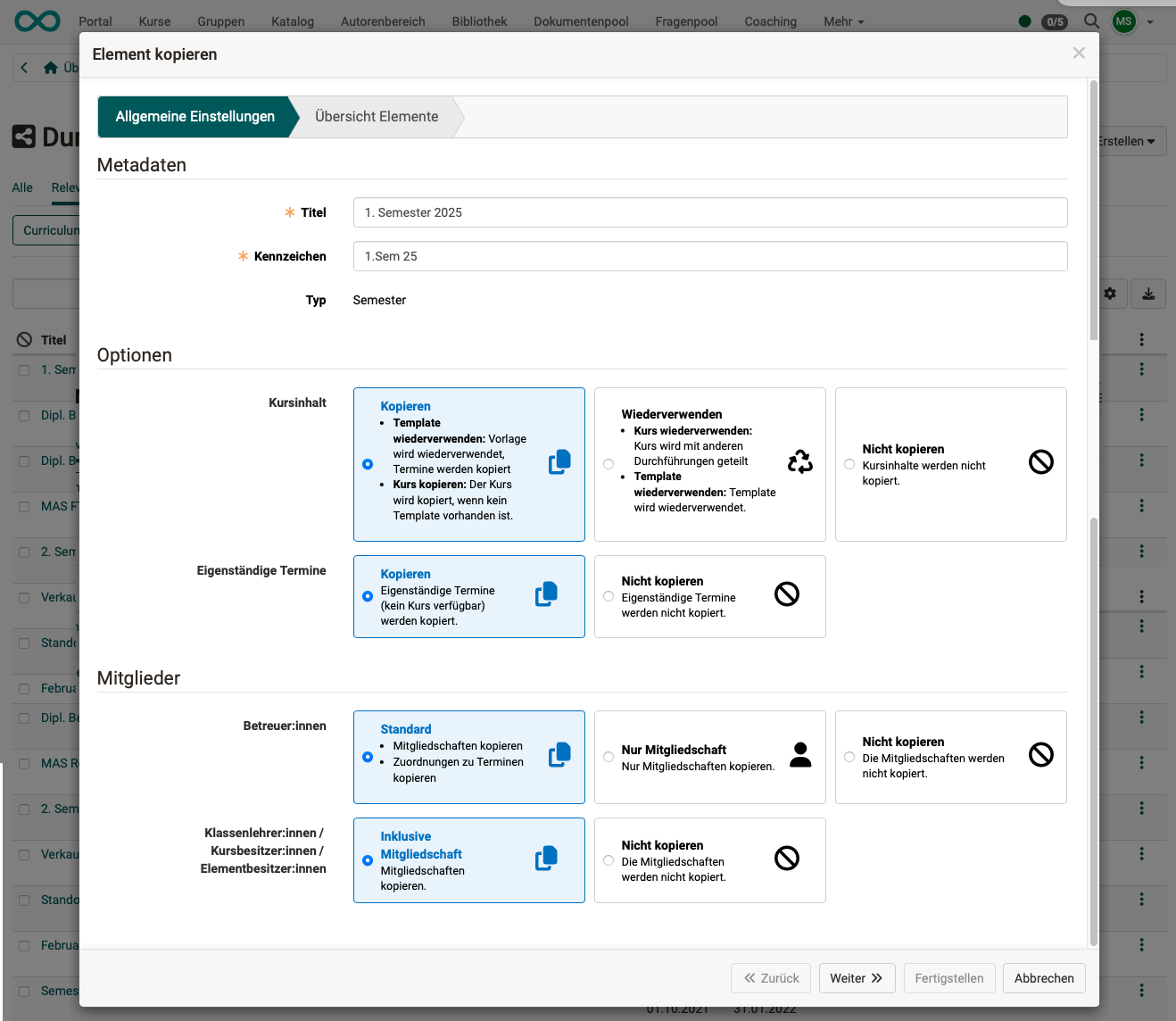Cancel via the Abbrechen button

[x=1043, y=978]
